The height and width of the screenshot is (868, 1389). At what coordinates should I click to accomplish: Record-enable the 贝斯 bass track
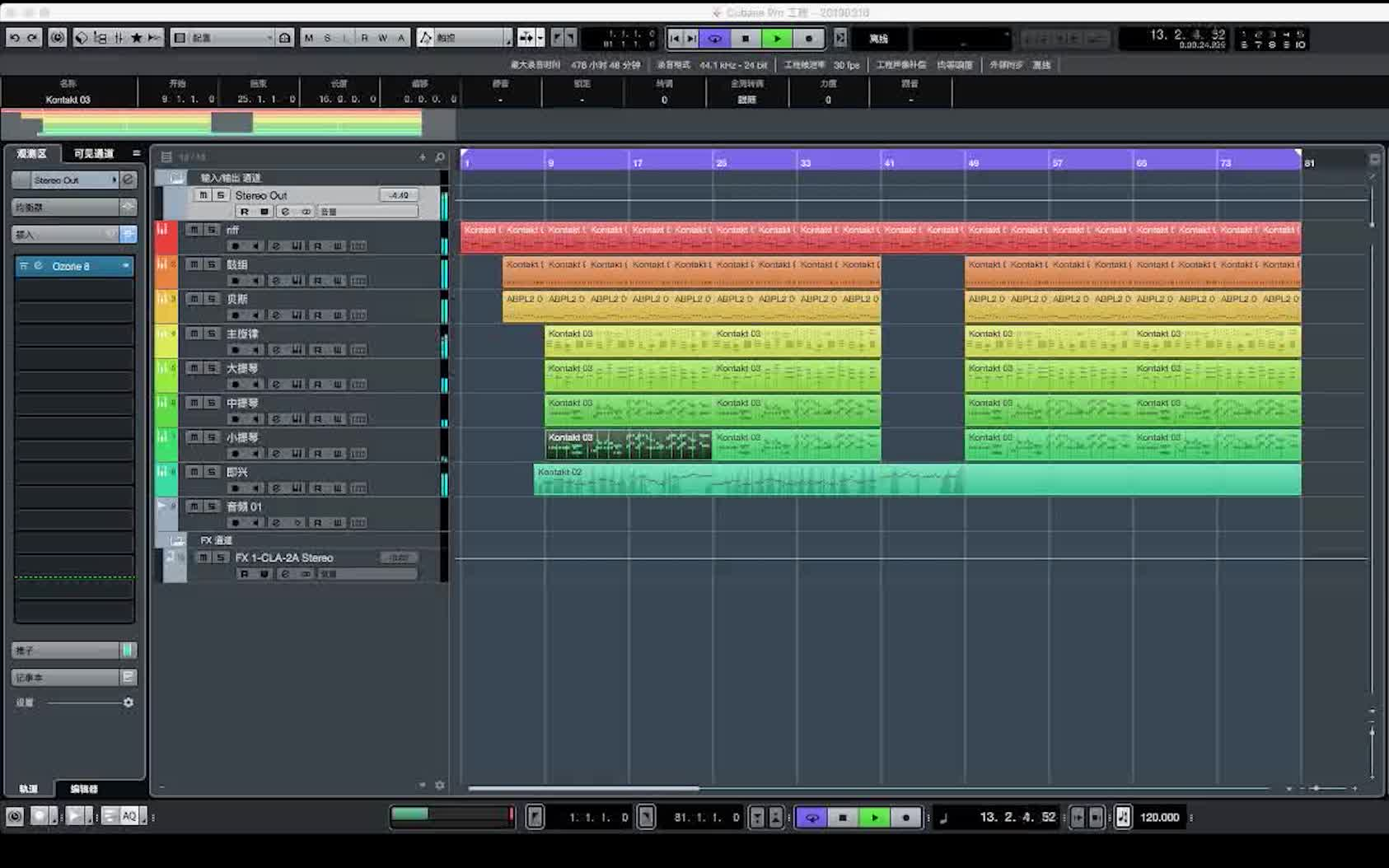236,315
